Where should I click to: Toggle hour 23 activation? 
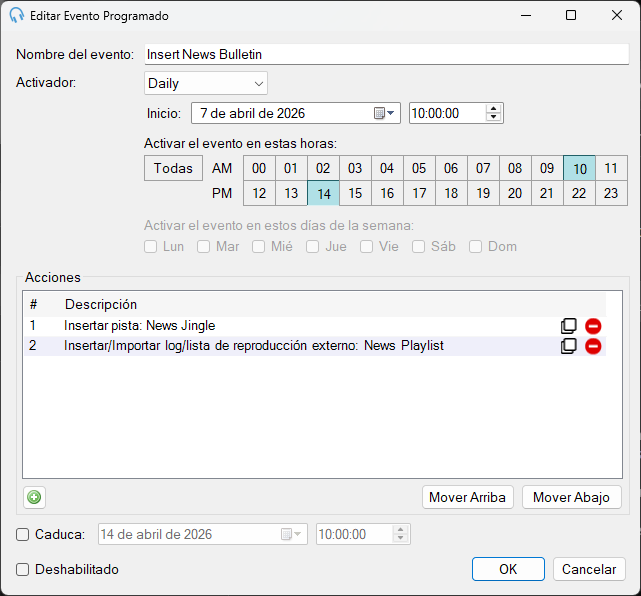point(611,193)
